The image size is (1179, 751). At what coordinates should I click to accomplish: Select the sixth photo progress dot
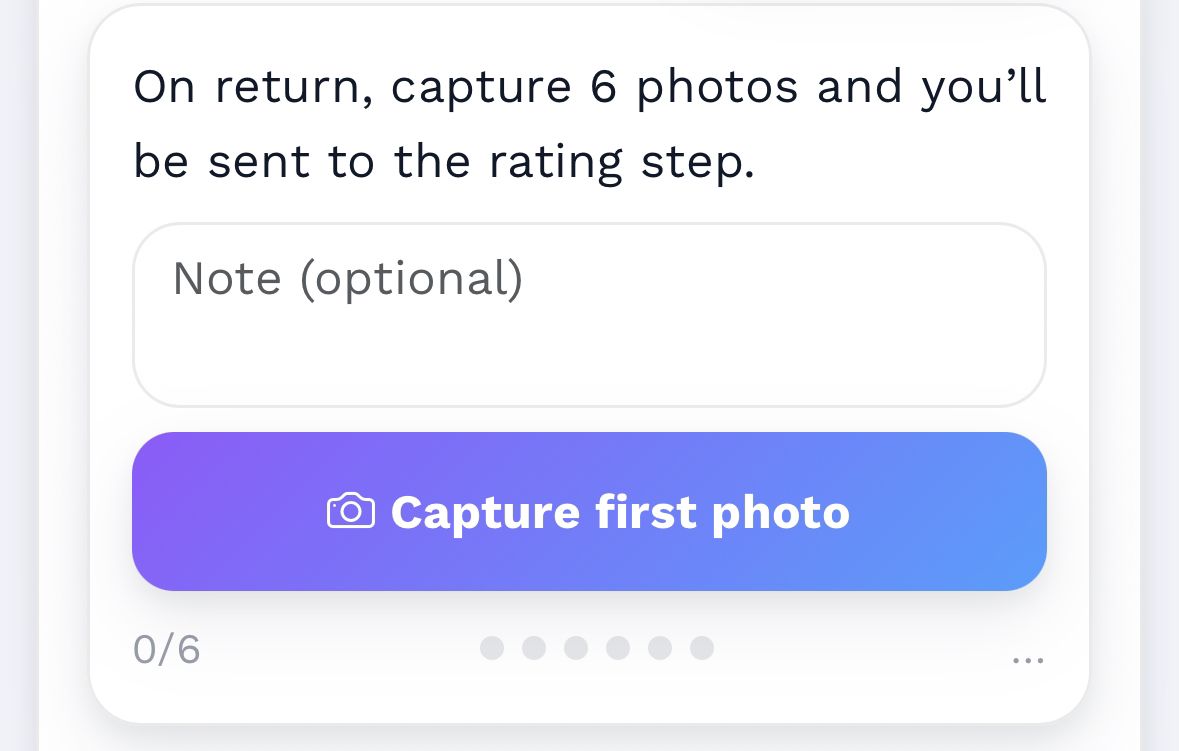point(701,648)
